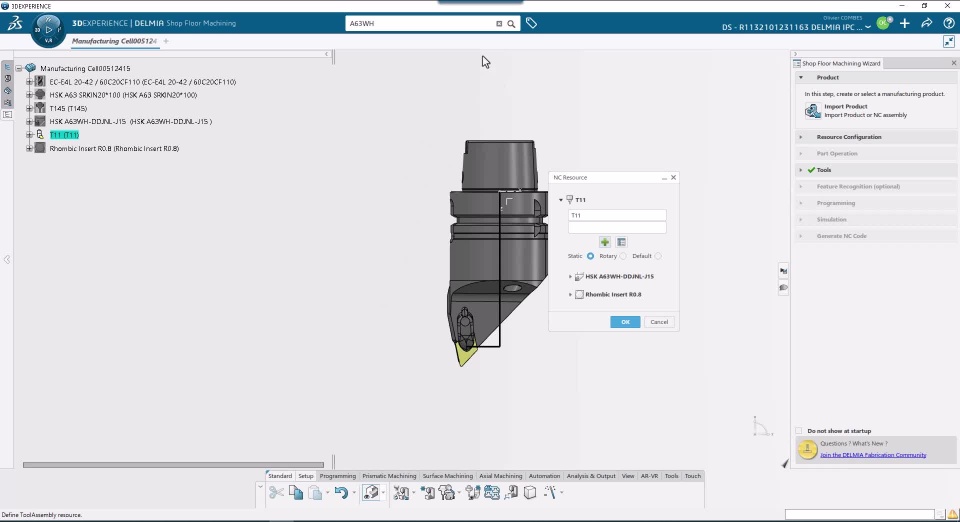Collapse the Manufacturing Cell00512415 root node
960x522 pixels.
point(19,69)
